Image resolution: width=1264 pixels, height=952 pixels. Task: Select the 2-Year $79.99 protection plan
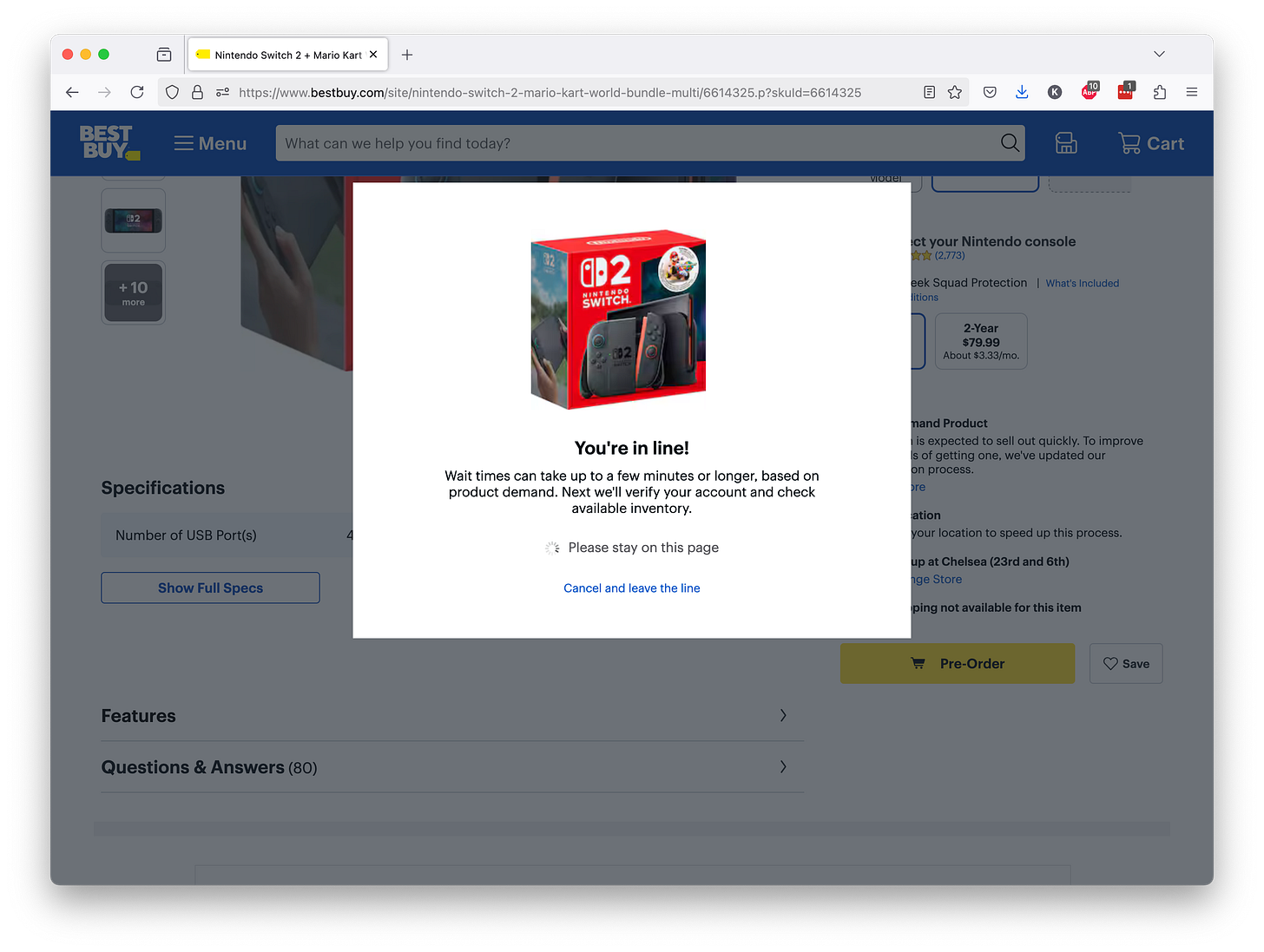point(981,341)
